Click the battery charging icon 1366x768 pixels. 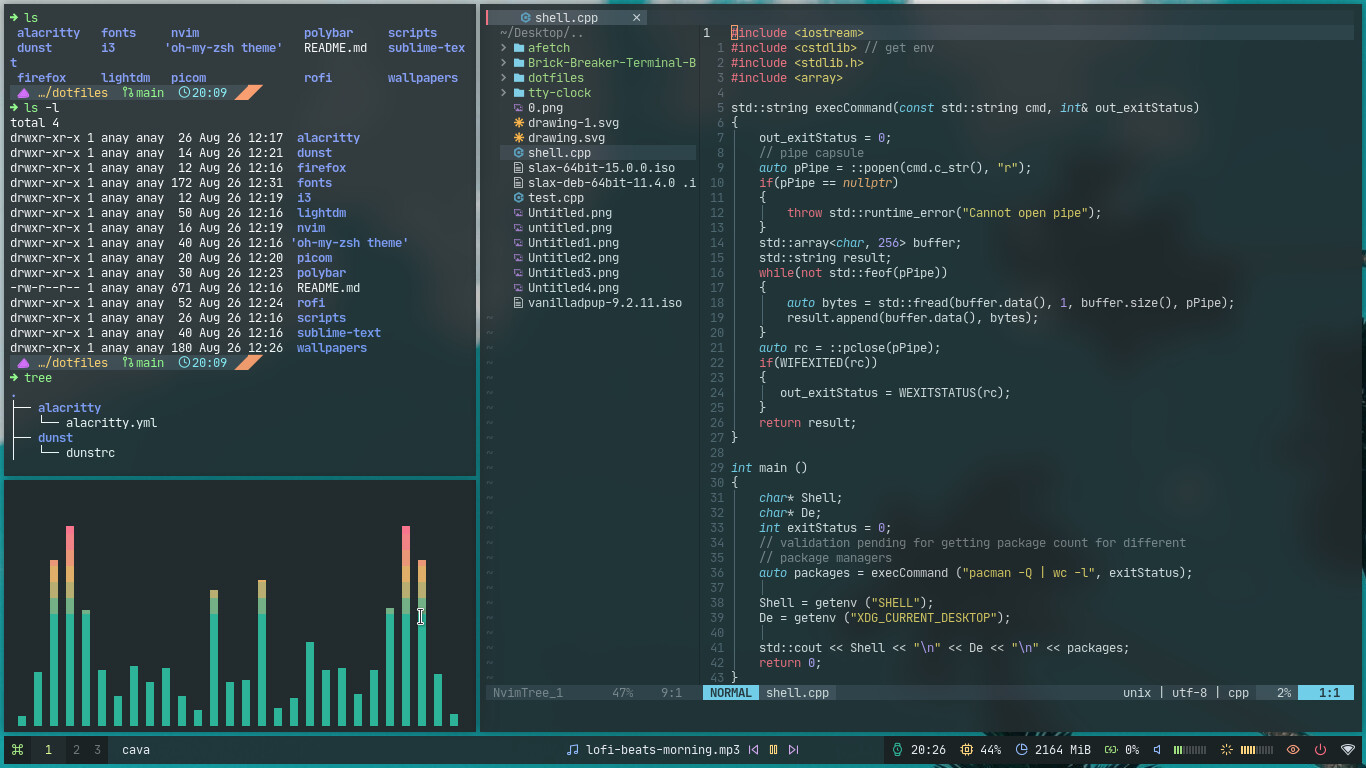pos(1110,749)
